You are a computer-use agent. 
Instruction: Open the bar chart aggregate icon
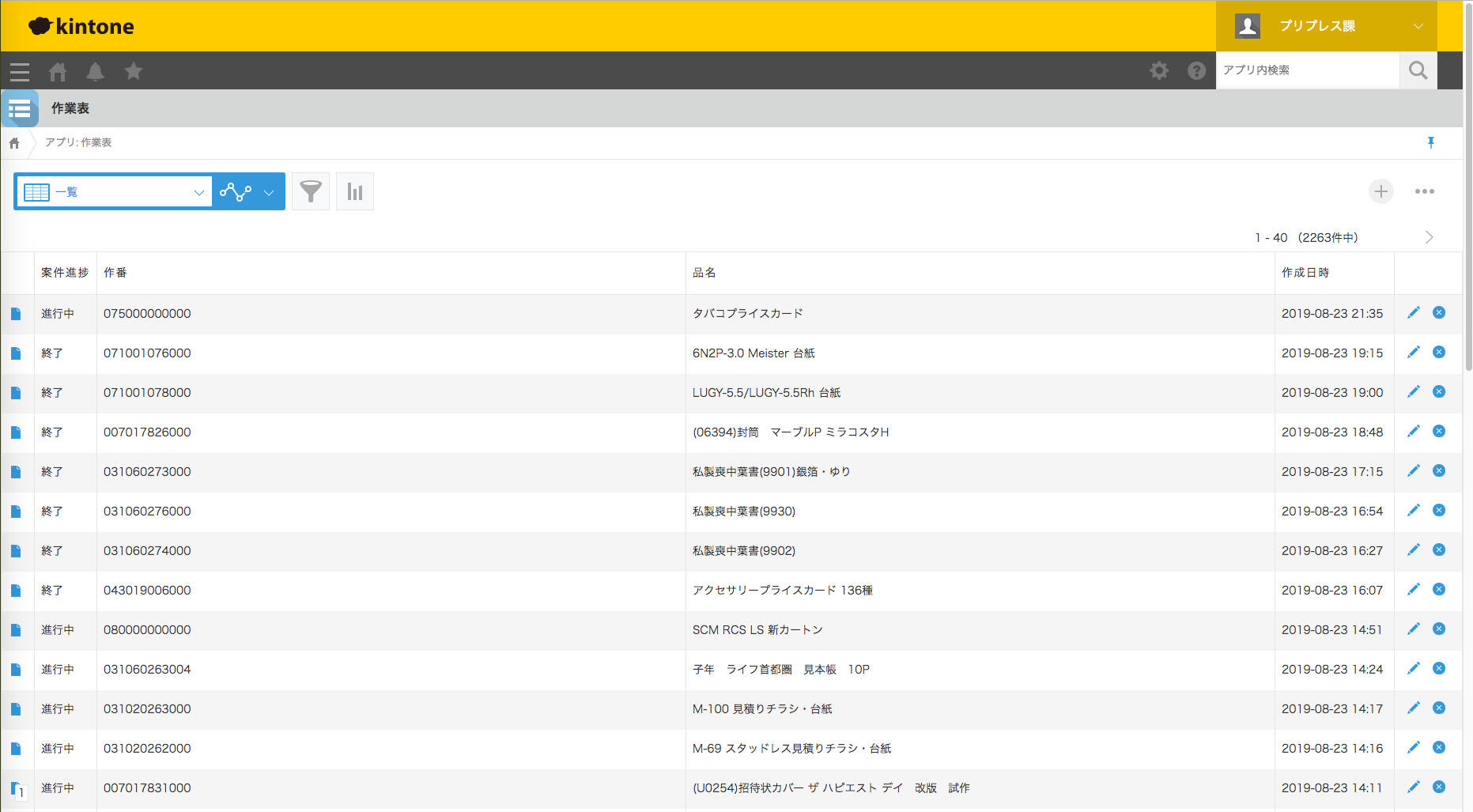pos(355,191)
